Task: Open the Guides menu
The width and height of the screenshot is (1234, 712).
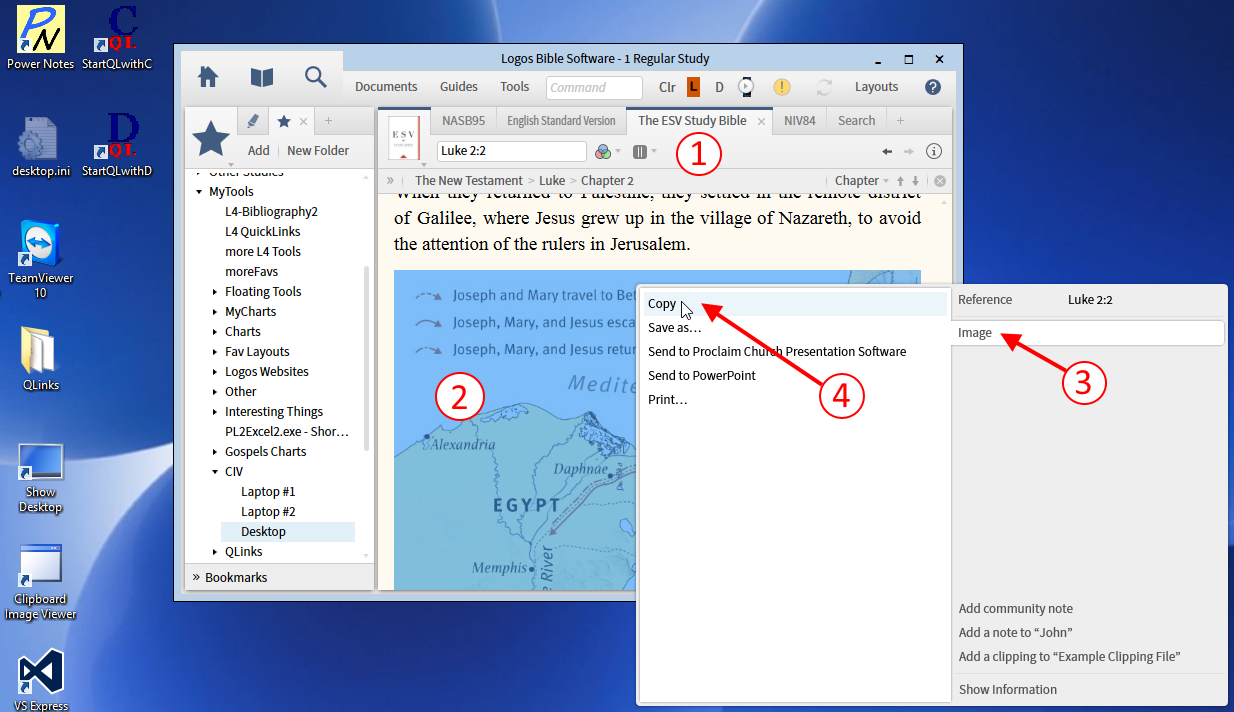Action: click(459, 87)
